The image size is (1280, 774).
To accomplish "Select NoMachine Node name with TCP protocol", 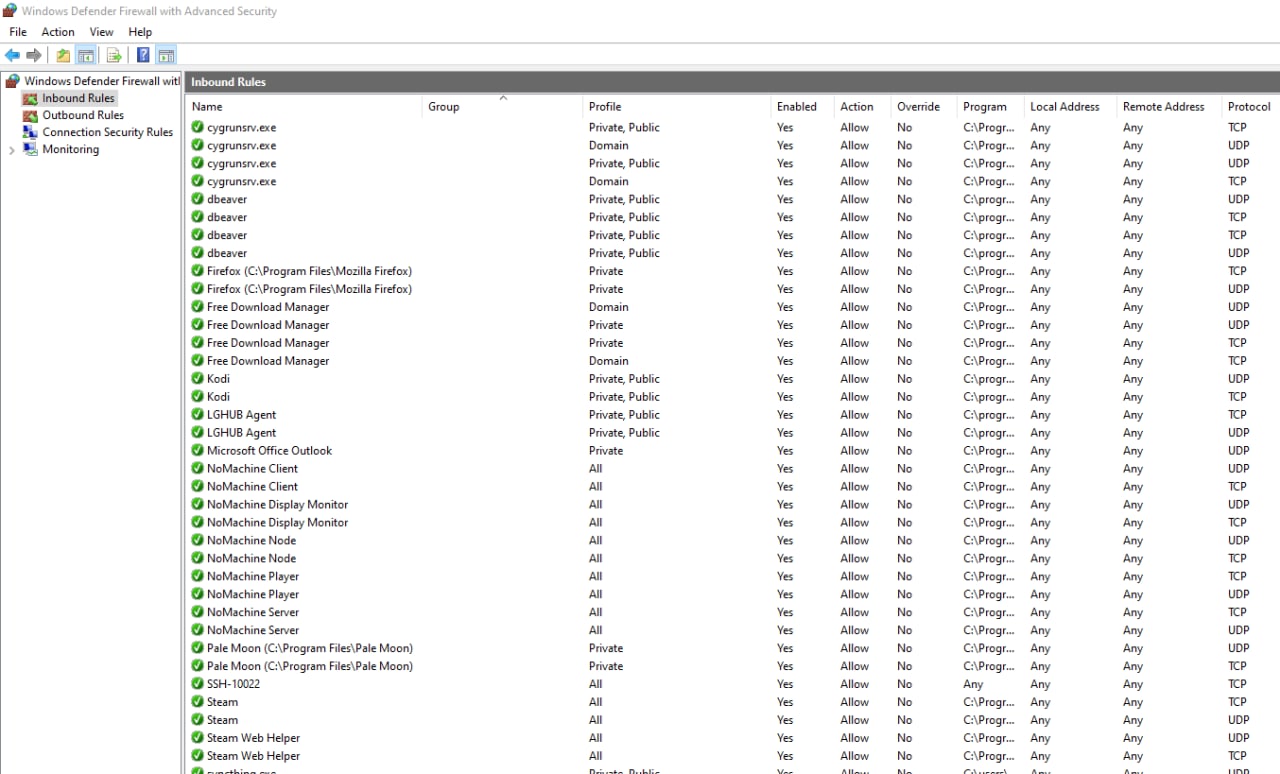I will pos(251,558).
